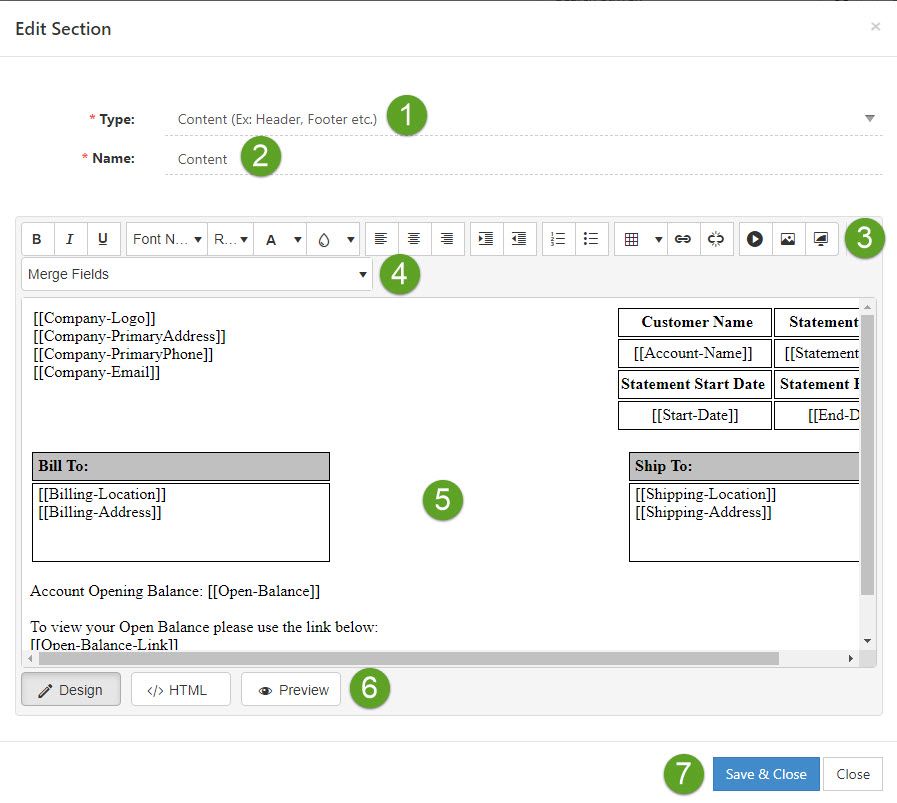Toggle bold formatting

click(x=37, y=239)
